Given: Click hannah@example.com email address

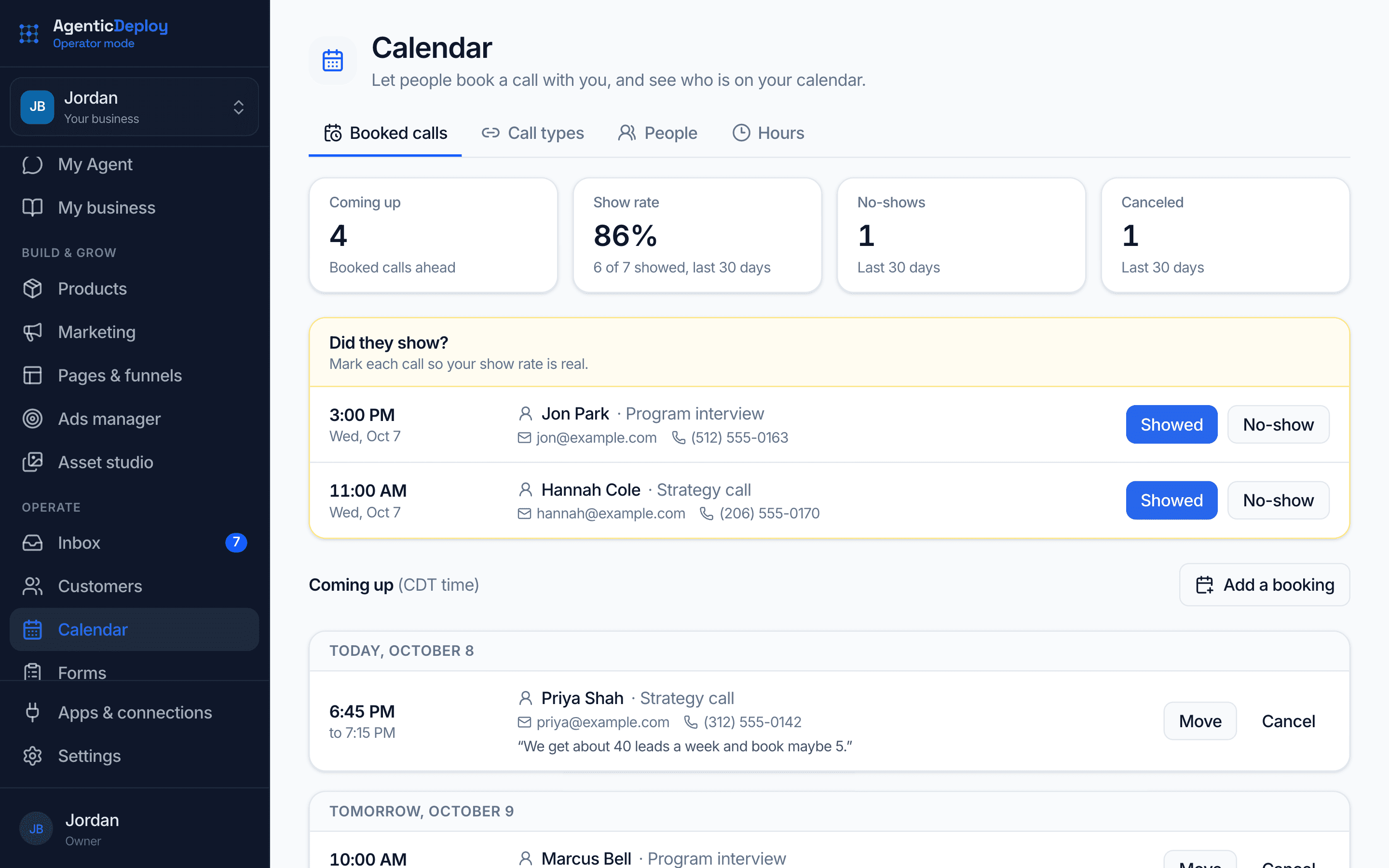Looking at the screenshot, I should [611, 514].
